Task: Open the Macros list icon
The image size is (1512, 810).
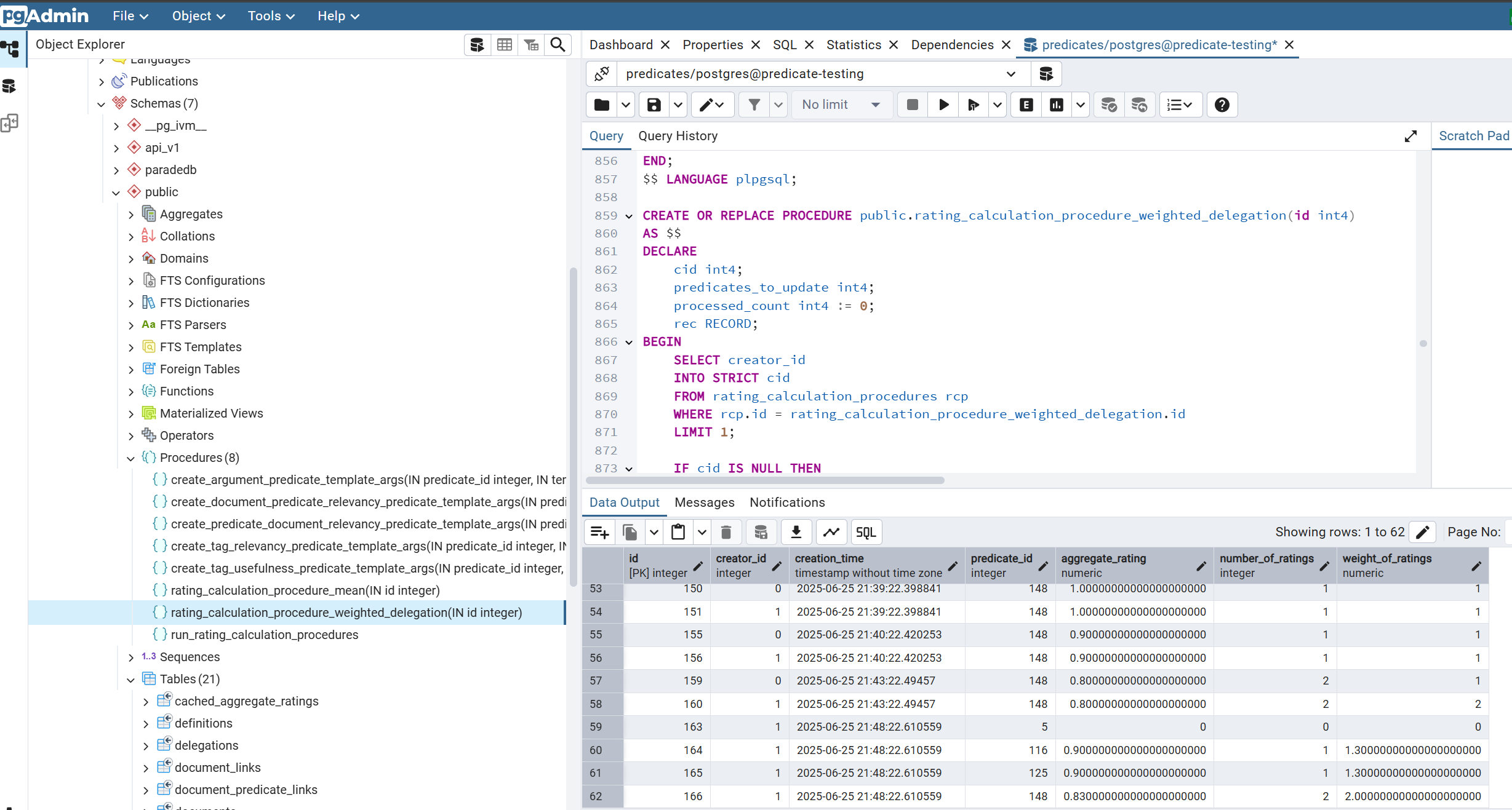Action: click(1180, 105)
